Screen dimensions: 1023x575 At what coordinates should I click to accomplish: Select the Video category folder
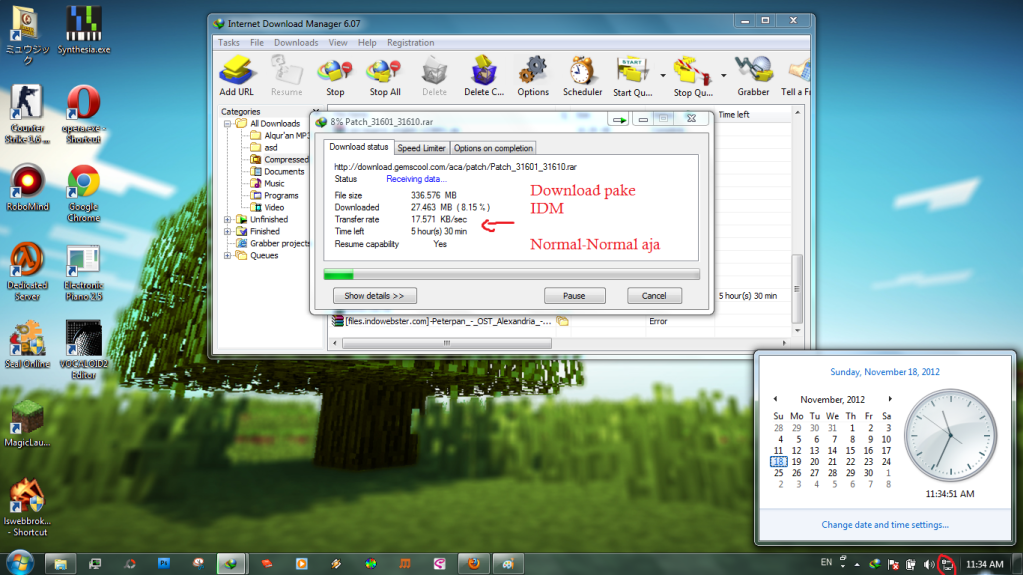[x=268, y=208]
